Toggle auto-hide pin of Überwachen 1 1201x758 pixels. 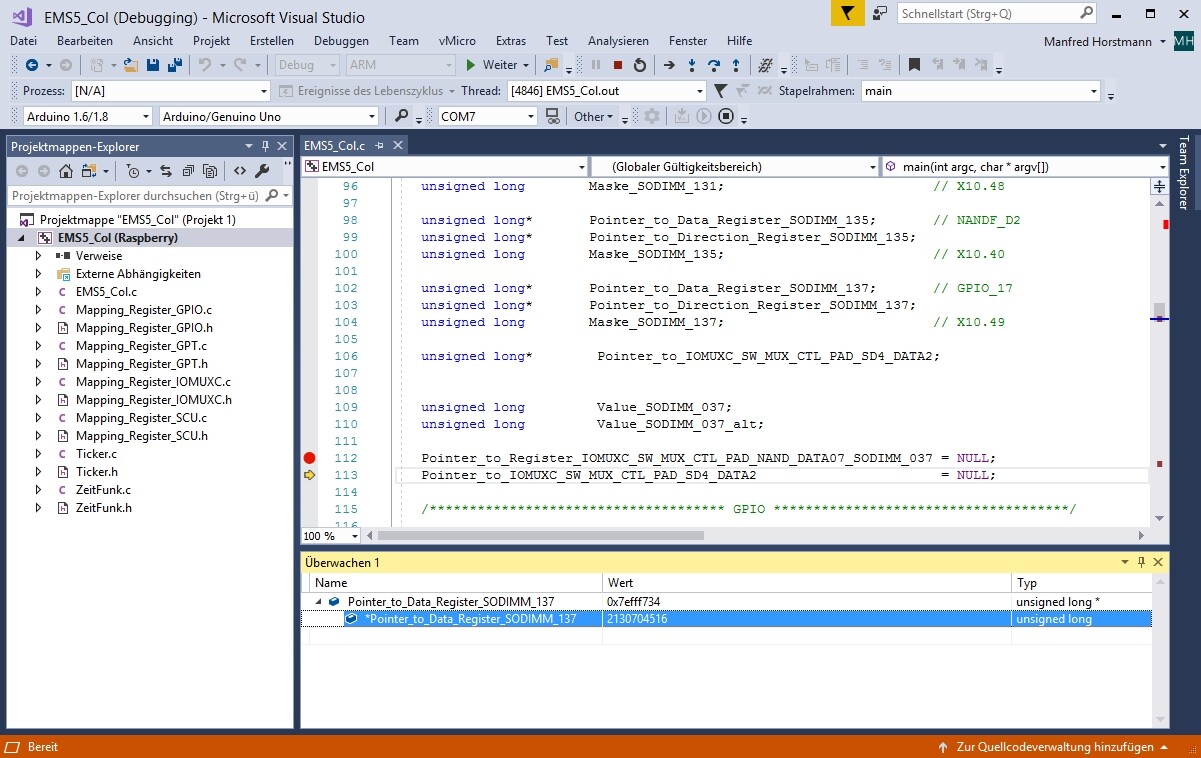click(1141, 563)
